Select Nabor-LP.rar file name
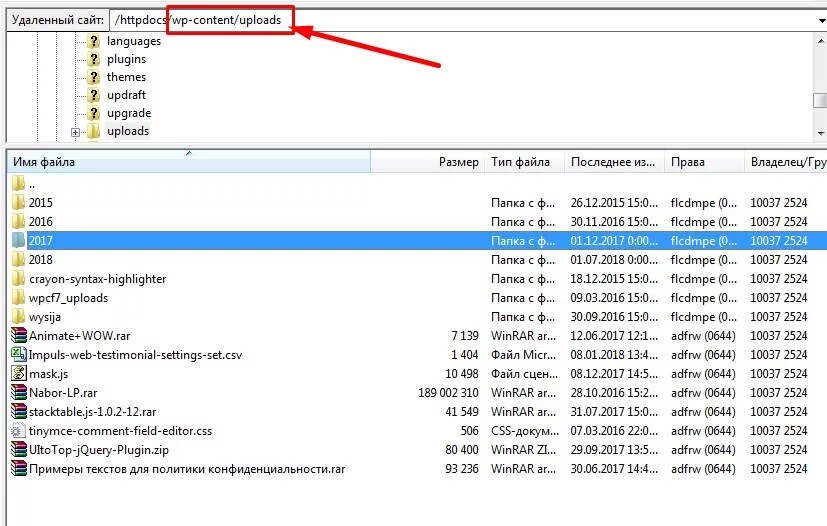 click(63, 393)
